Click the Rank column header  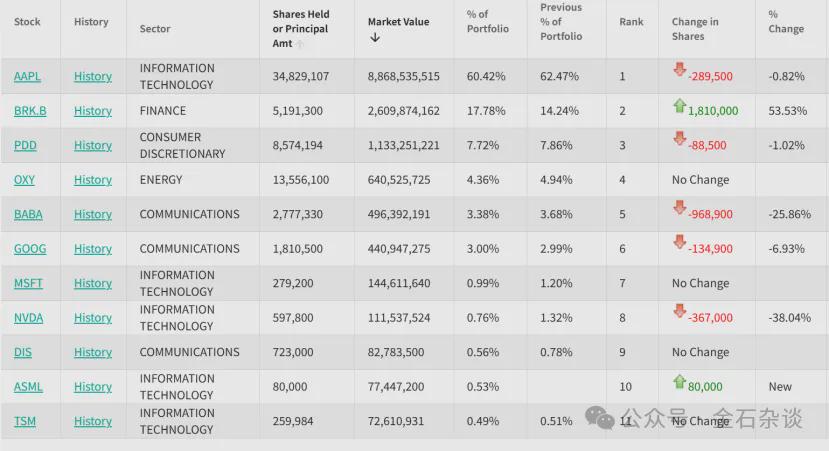(631, 22)
